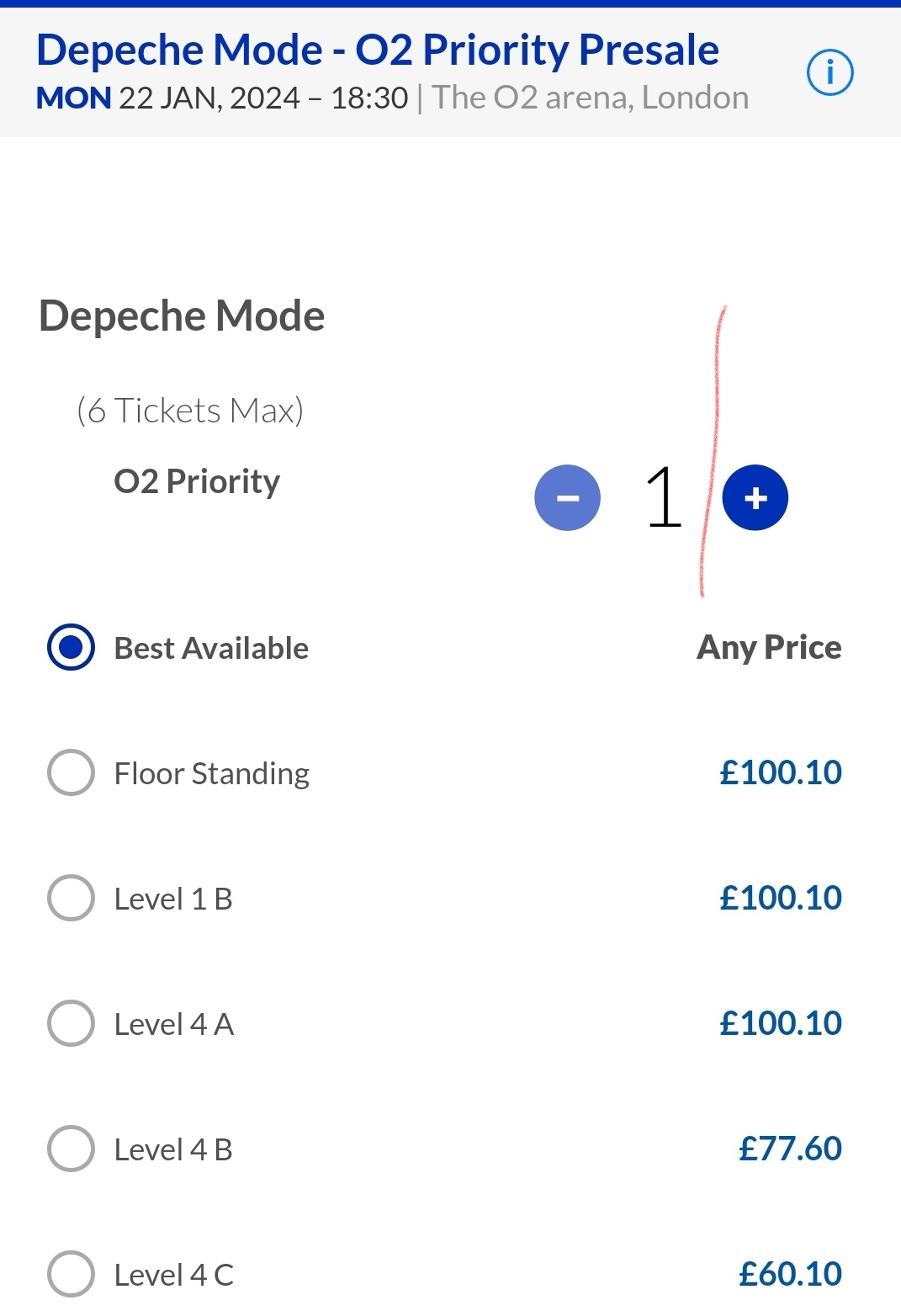Tap the Level 4 A £100.10 price
The image size is (901, 1316).
coord(780,1023)
